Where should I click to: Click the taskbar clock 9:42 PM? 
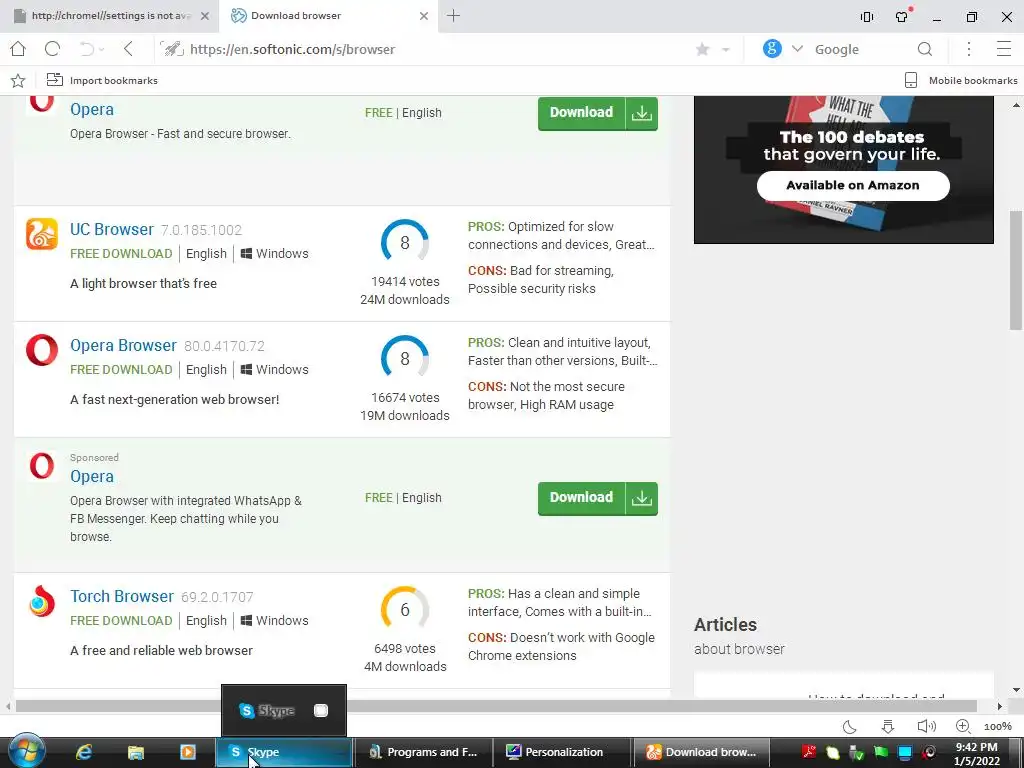click(x=976, y=754)
